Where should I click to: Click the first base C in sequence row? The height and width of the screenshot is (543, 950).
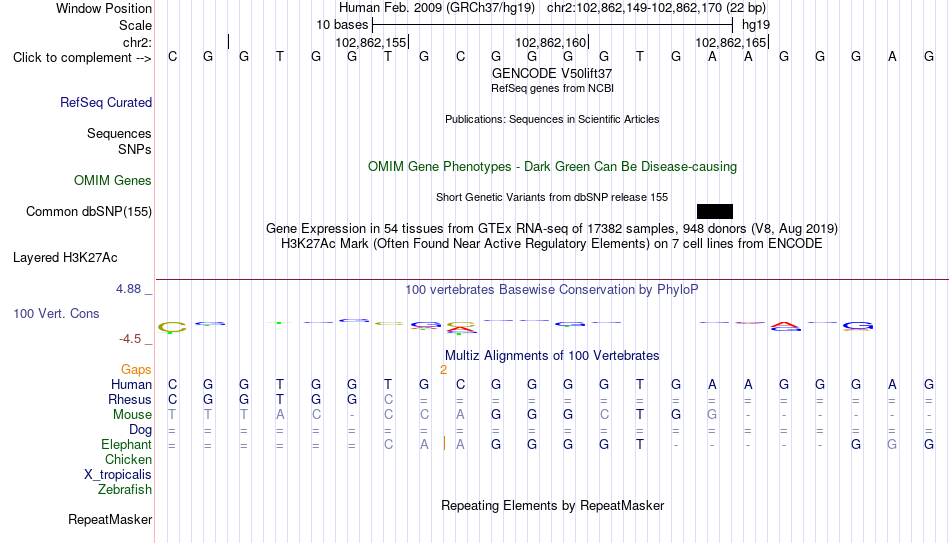[173, 57]
